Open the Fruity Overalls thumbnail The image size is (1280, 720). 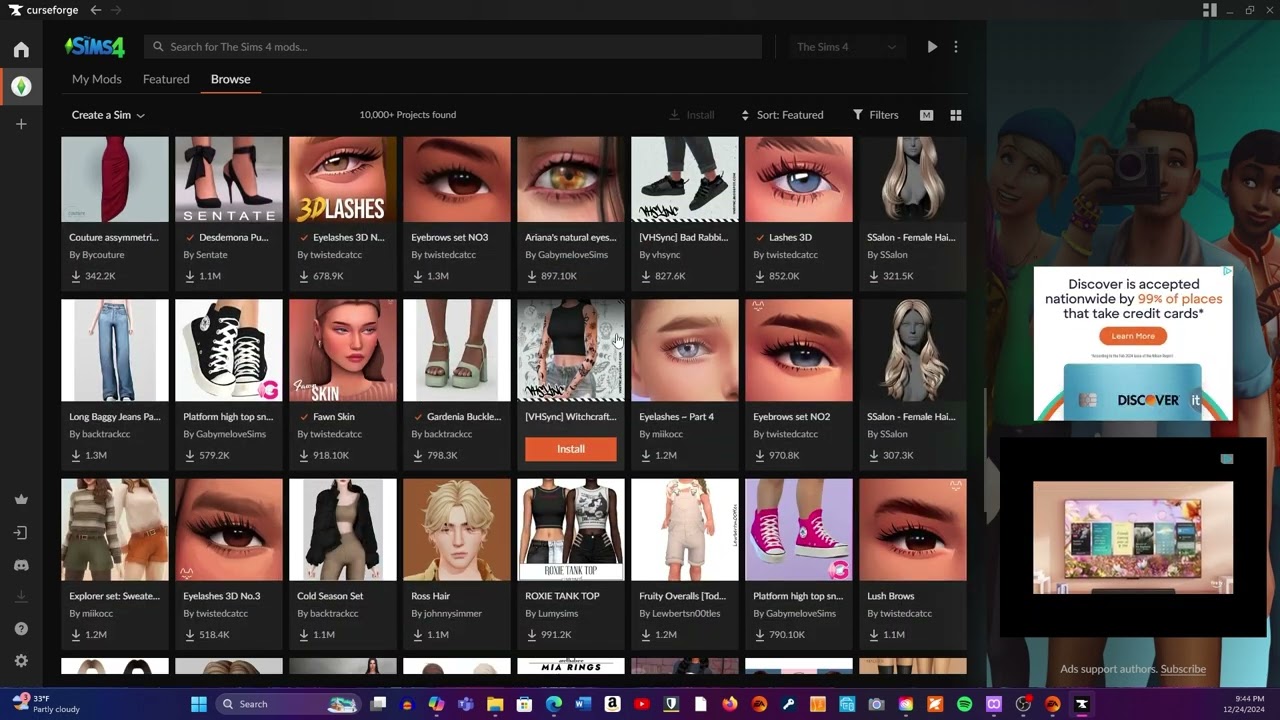[x=685, y=529]
